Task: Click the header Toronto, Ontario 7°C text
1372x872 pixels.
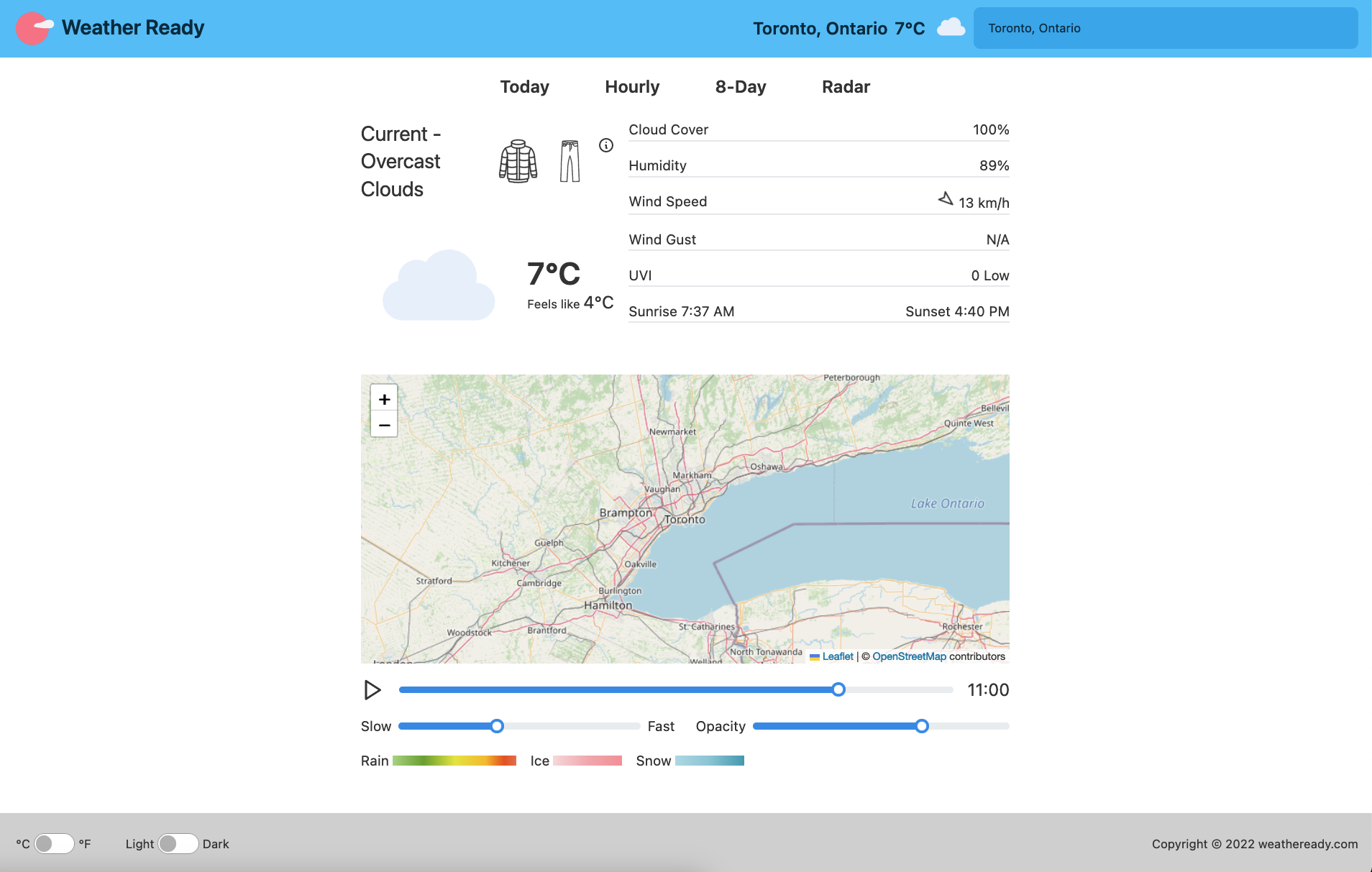Action: click(x=839, y=28)
